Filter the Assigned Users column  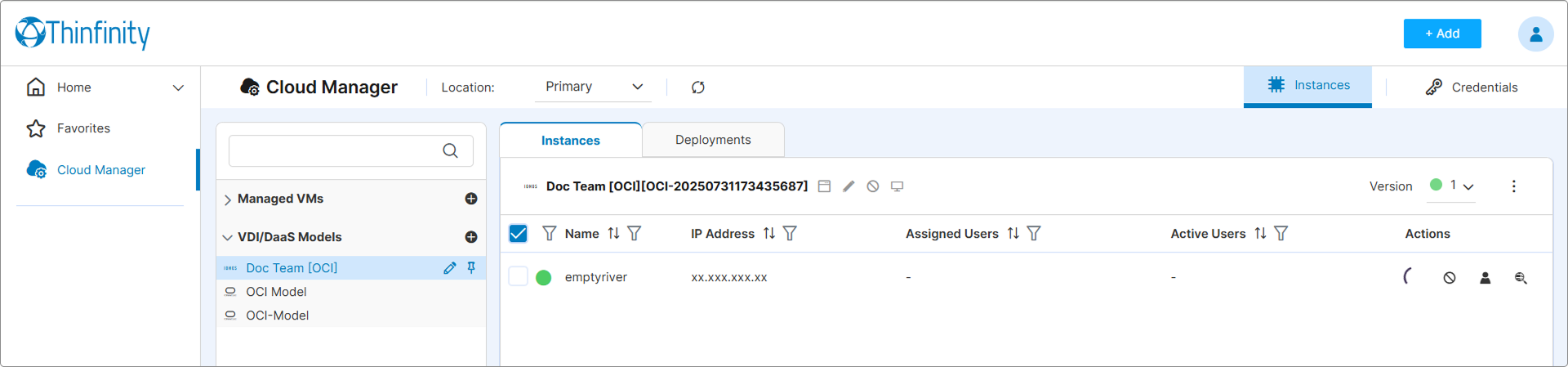tap(1034, 234)
